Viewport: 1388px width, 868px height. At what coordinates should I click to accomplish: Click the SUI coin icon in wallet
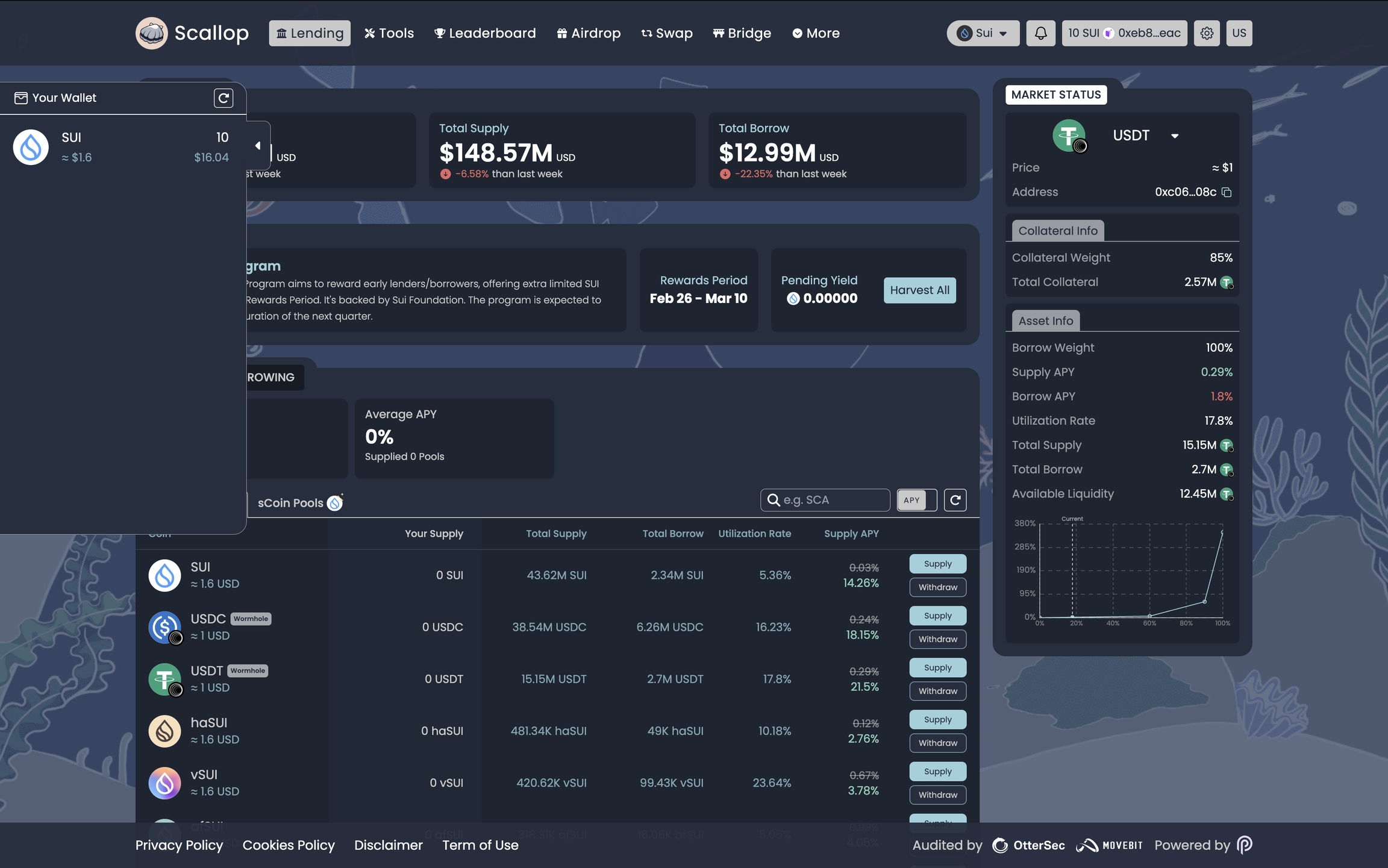tap(31, 147)
